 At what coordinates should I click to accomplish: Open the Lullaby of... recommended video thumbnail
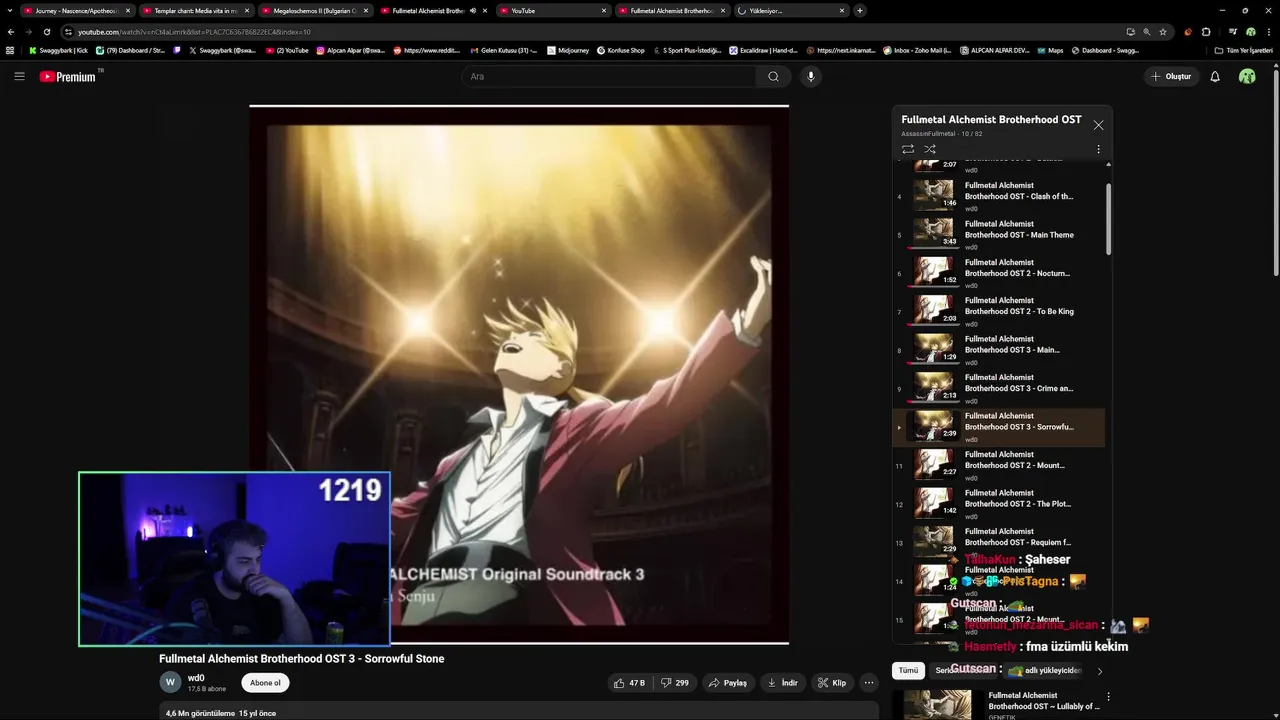(x=937, y=705)
